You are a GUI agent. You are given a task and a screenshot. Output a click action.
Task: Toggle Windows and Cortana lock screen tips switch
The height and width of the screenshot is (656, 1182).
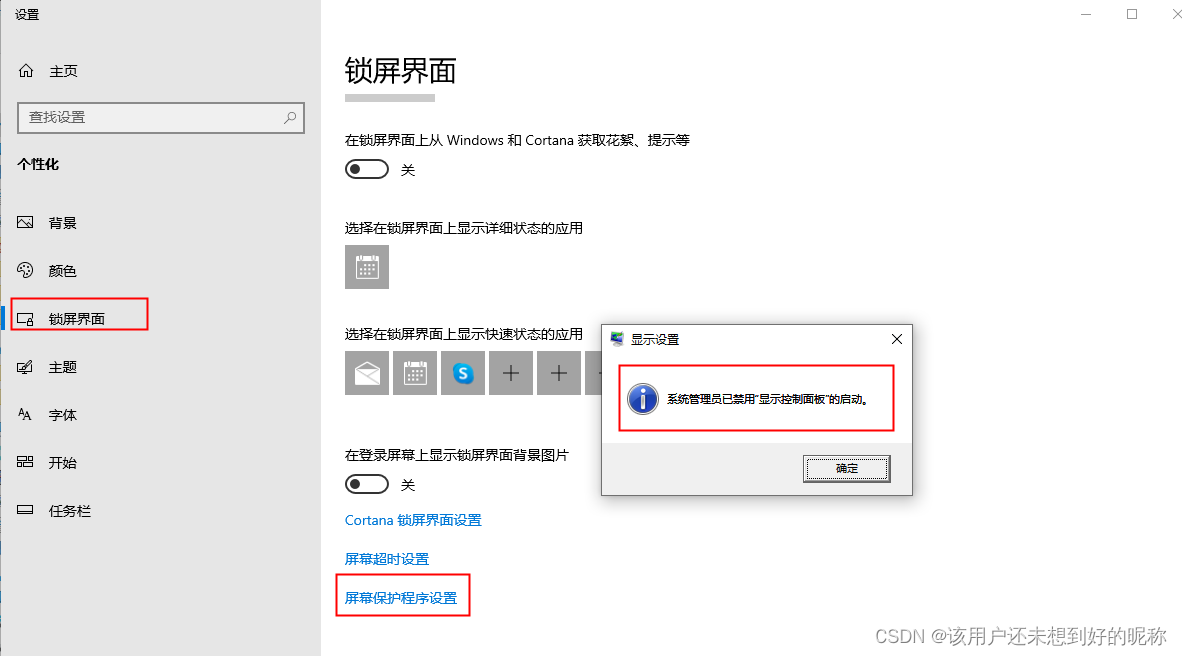tap(367, 169)
